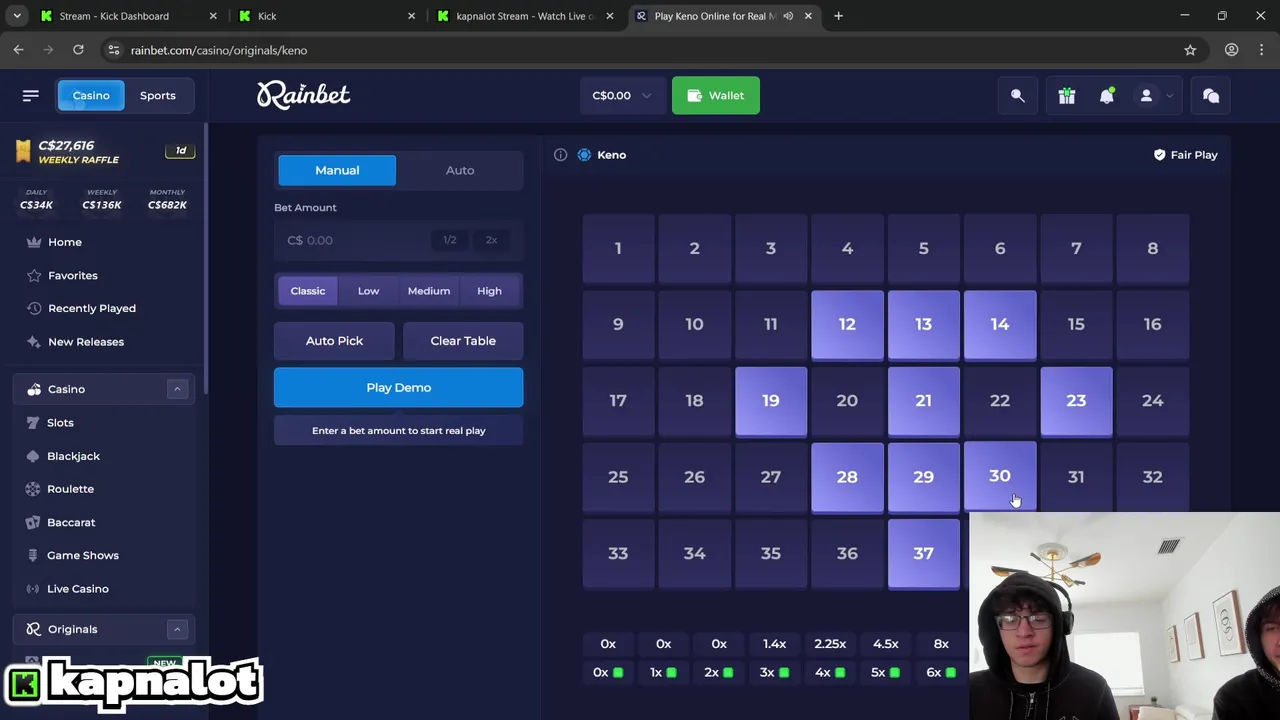Click the Blackjack spade icon
Image resolution: width=1280 pixels, height=720 pixels.
34,456
